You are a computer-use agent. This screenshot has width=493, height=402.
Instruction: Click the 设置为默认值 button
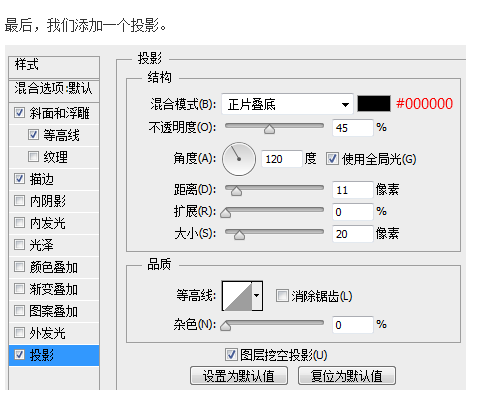click(x=239, y=376)
